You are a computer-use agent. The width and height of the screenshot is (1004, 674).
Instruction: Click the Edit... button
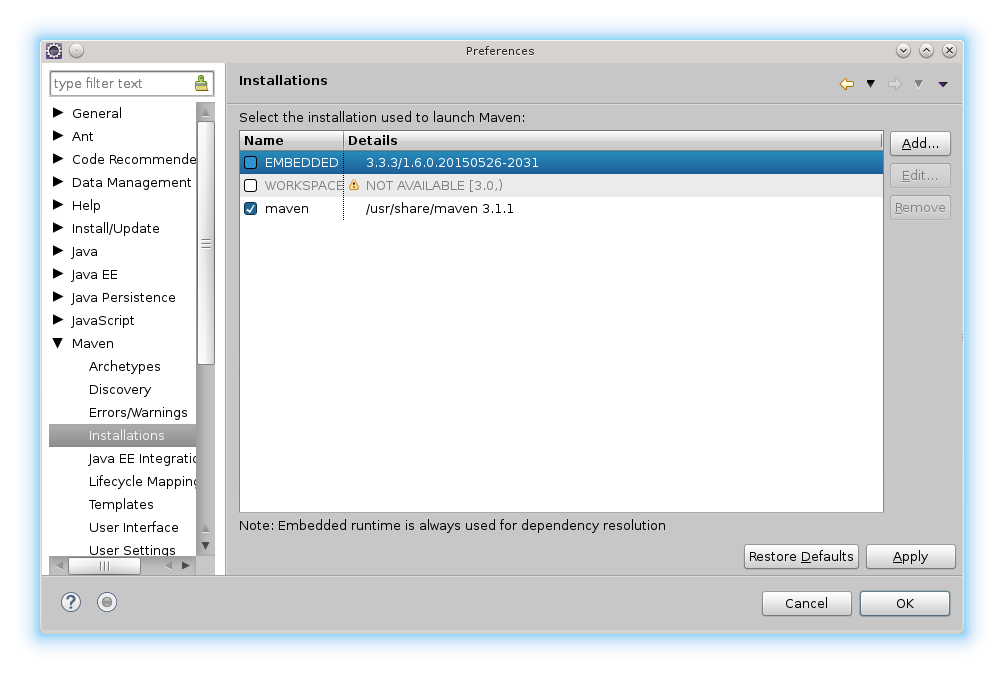[x=920, y=175]
